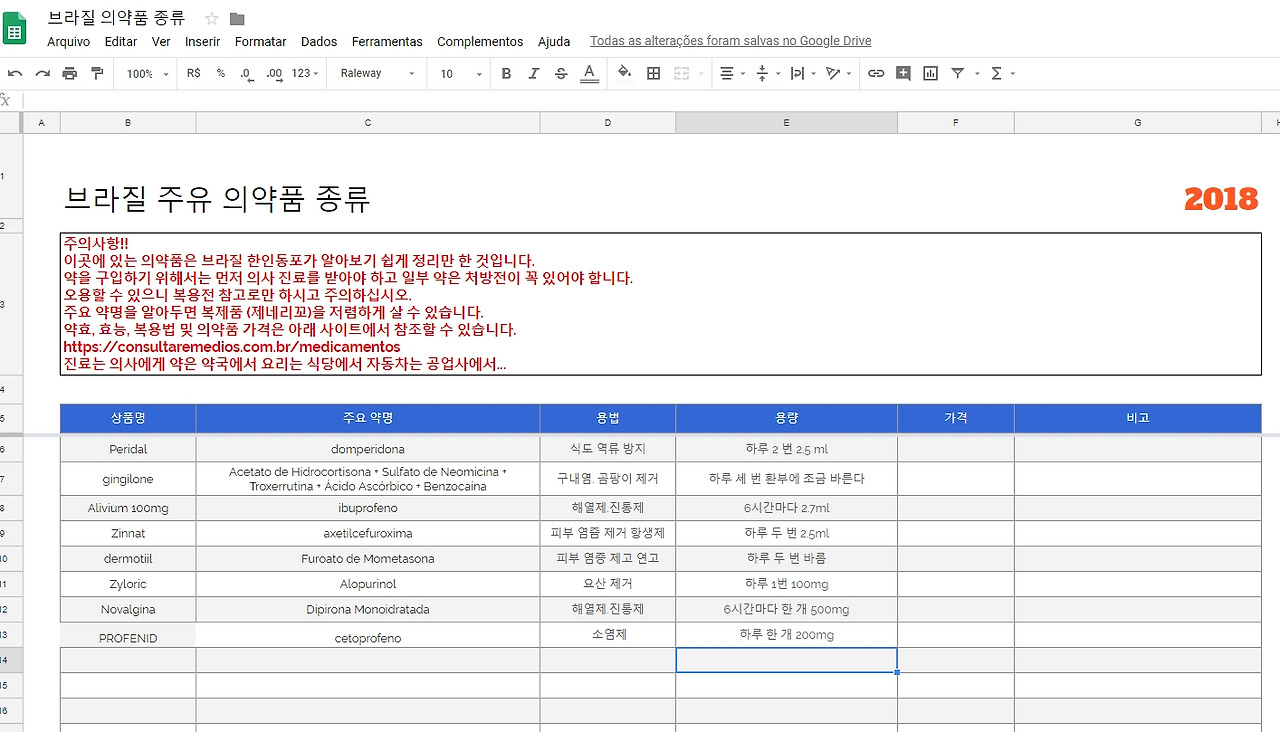This screenshot has height=732, width=1280.
Task: Increase decimal places
Action: (274, 73)
